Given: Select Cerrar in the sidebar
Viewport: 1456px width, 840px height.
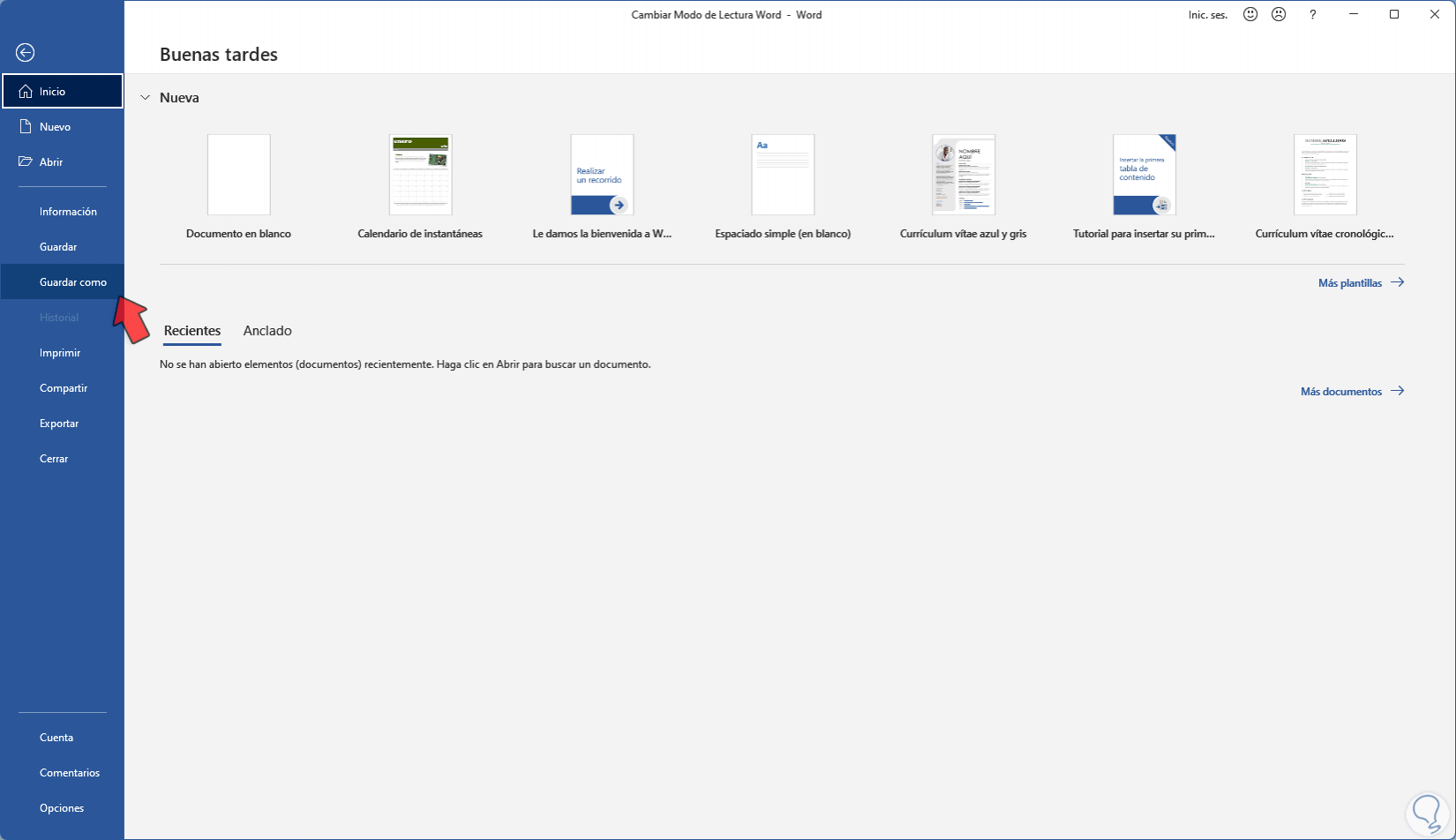Looking at the screenshot, I should point(62,459).
